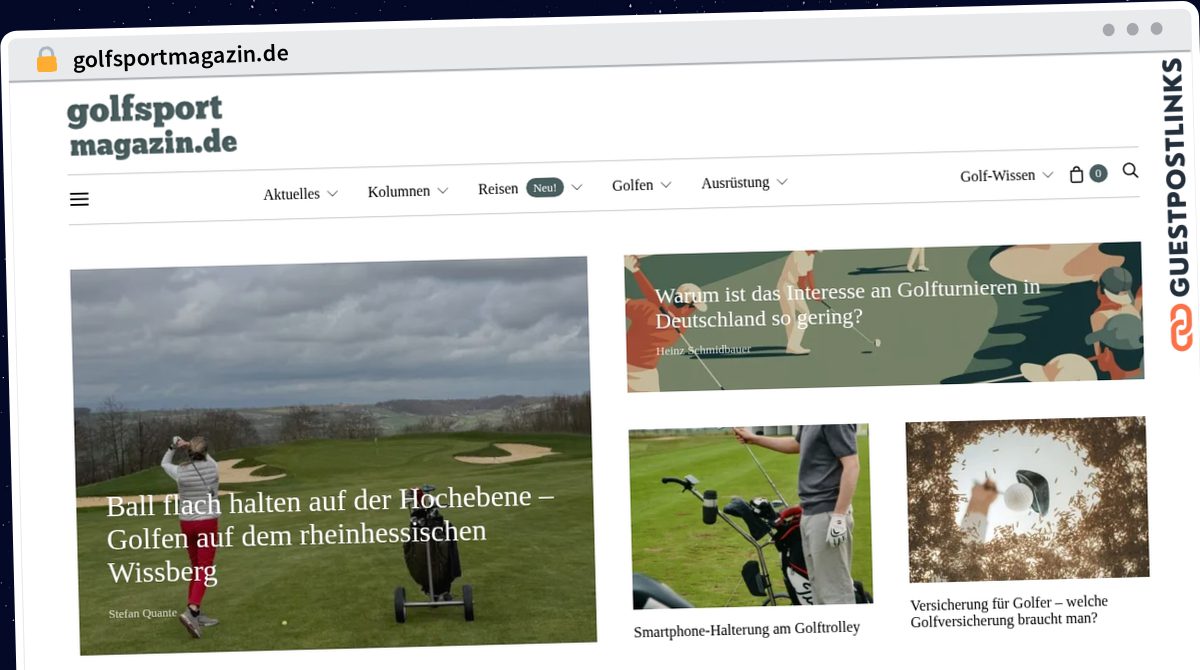1200x670 pixels.
Task: Open the Ausrüstung menu
Action: pos(735,183)
